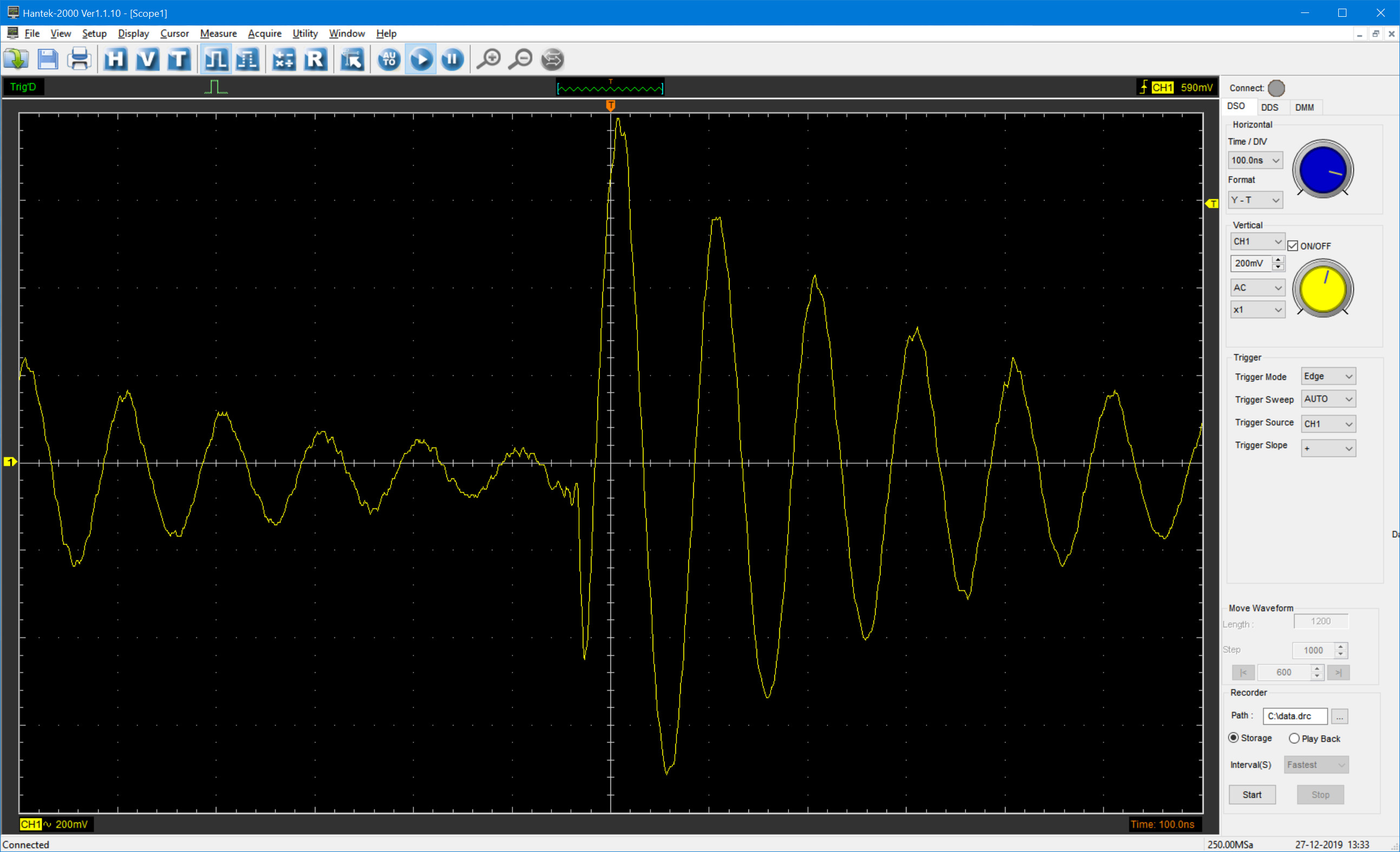
Task: Open the Time / DIV 100.0ns dropdown
Action: point(1255,160)
